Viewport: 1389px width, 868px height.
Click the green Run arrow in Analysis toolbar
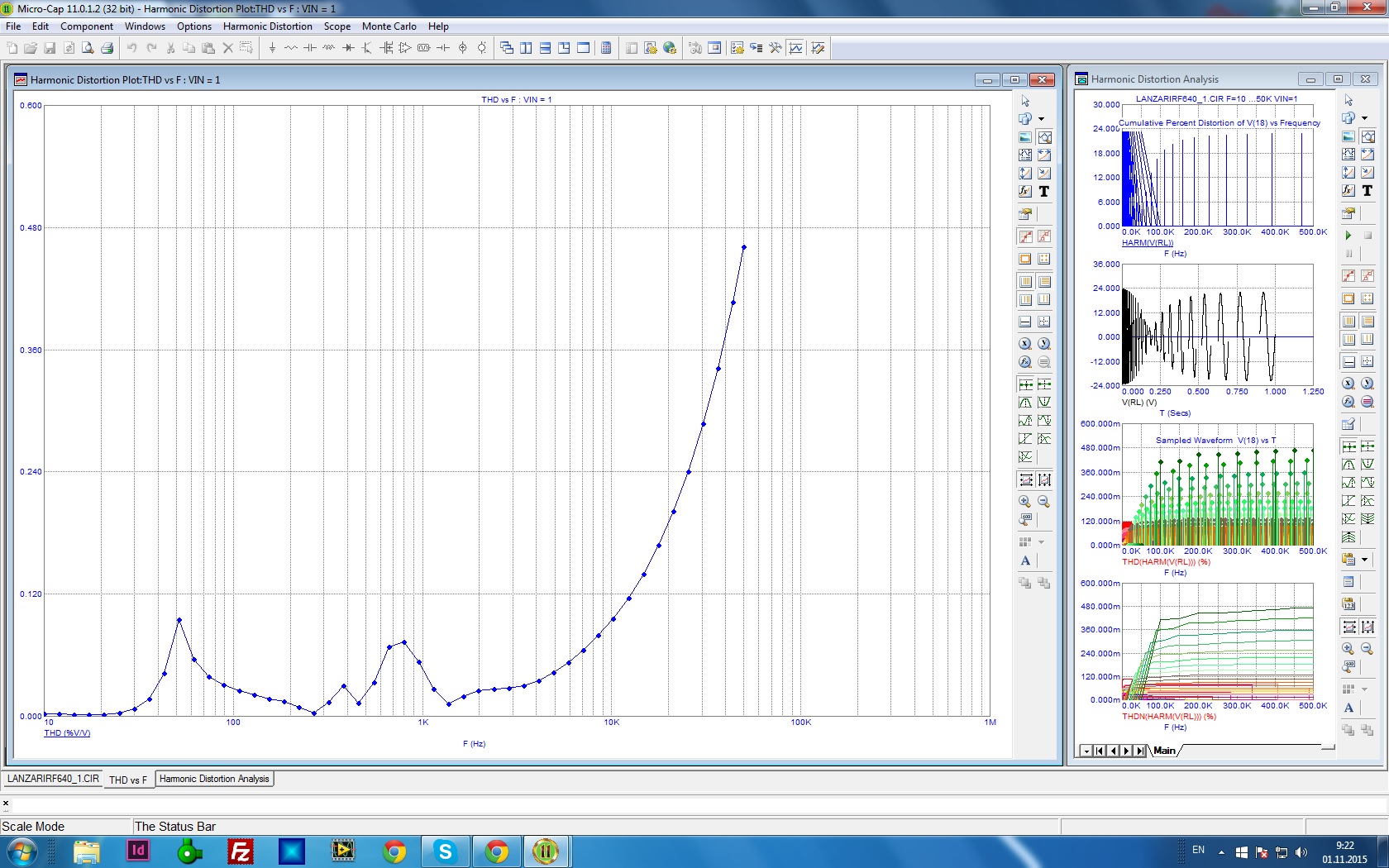1348,236
